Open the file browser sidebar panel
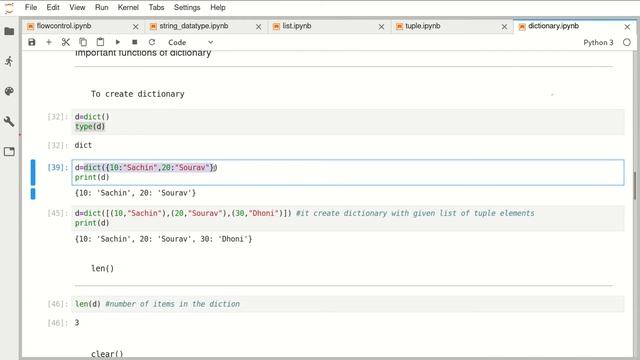This screenshot has width=640, height=360. point(9,31)
